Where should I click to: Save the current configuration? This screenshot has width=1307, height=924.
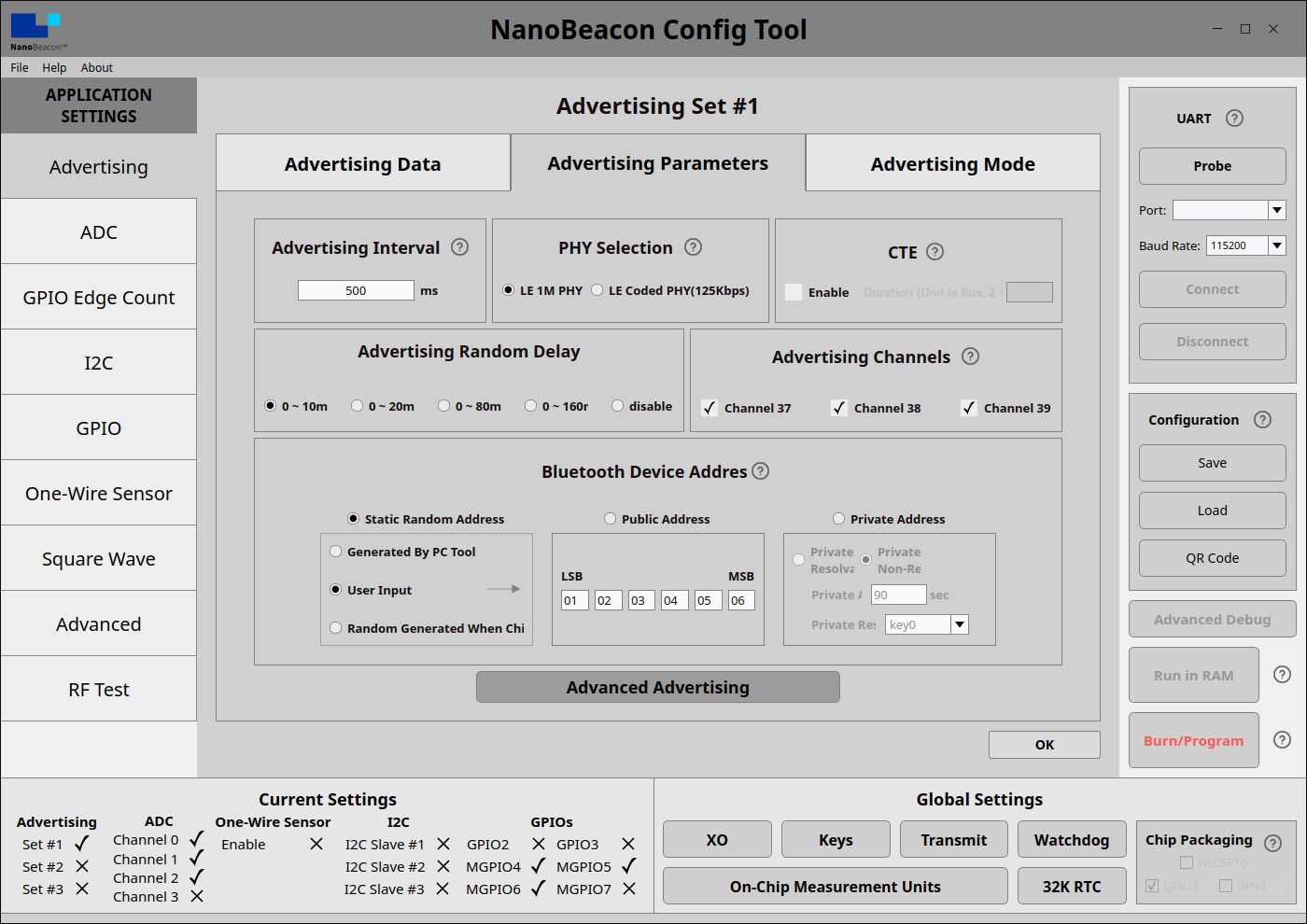tap(1213, 463)
